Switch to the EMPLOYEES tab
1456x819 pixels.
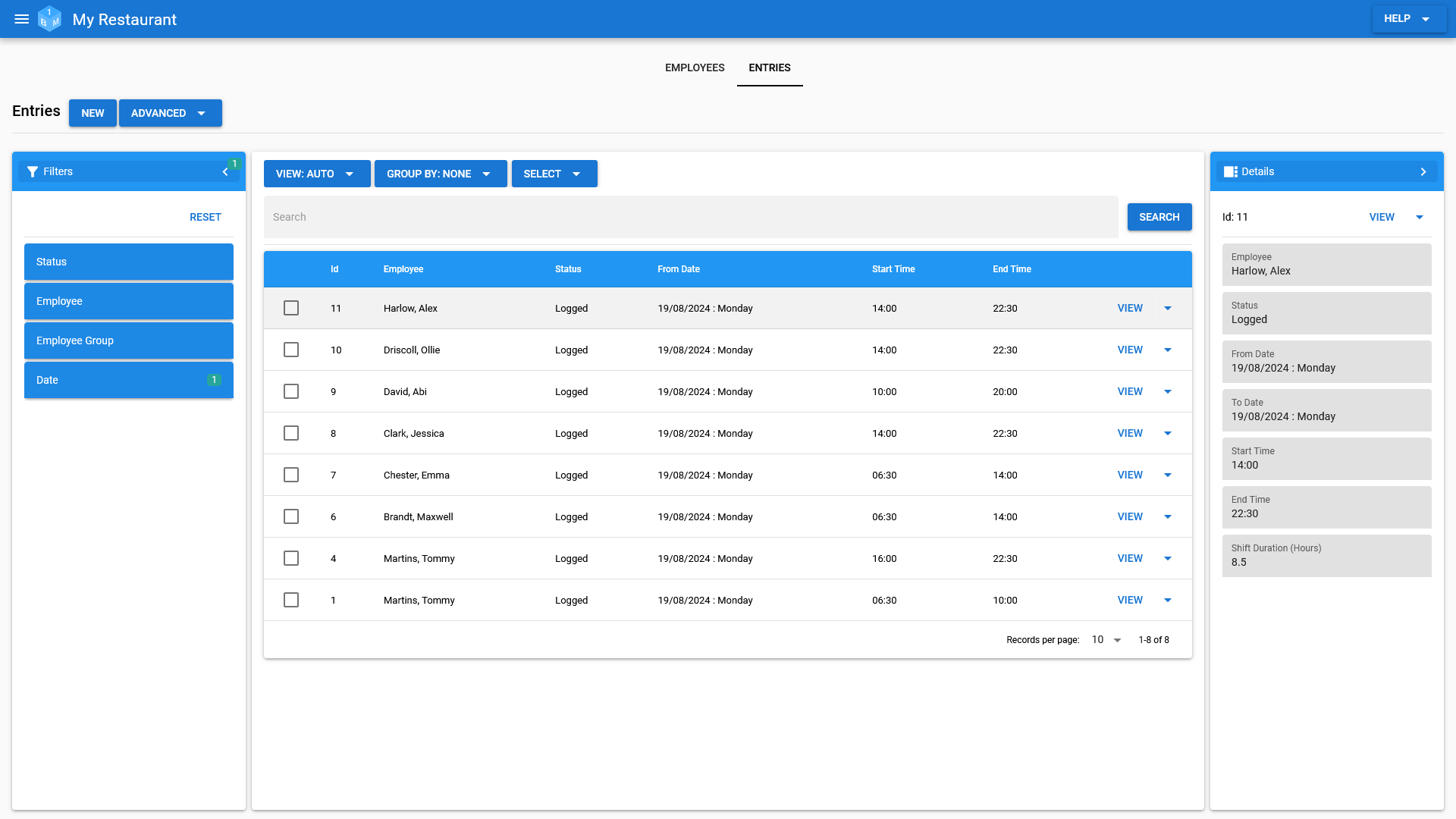coord(695,67)
